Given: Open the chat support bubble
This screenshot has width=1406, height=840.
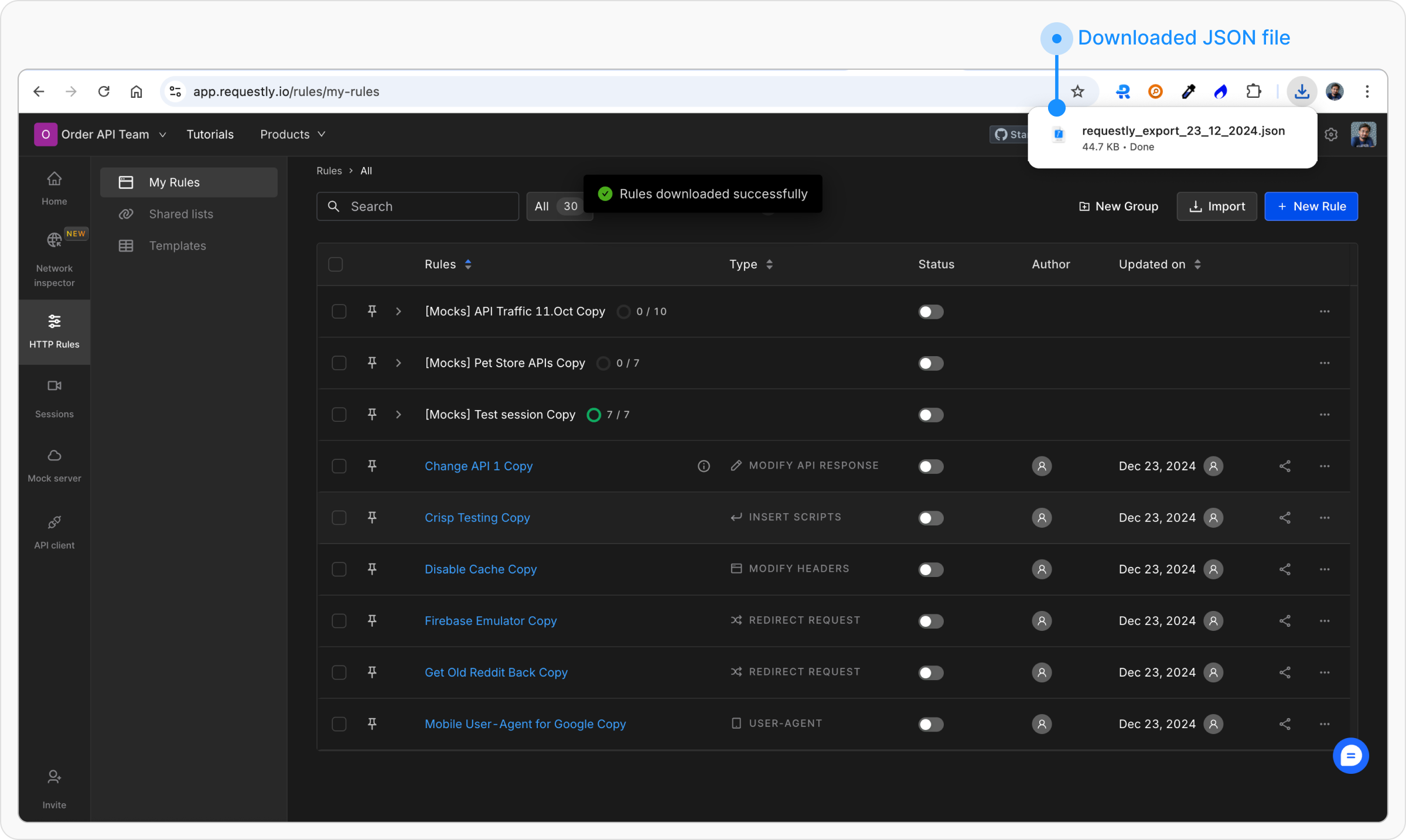Looking at the screenshot, I should pos(1350,756).
